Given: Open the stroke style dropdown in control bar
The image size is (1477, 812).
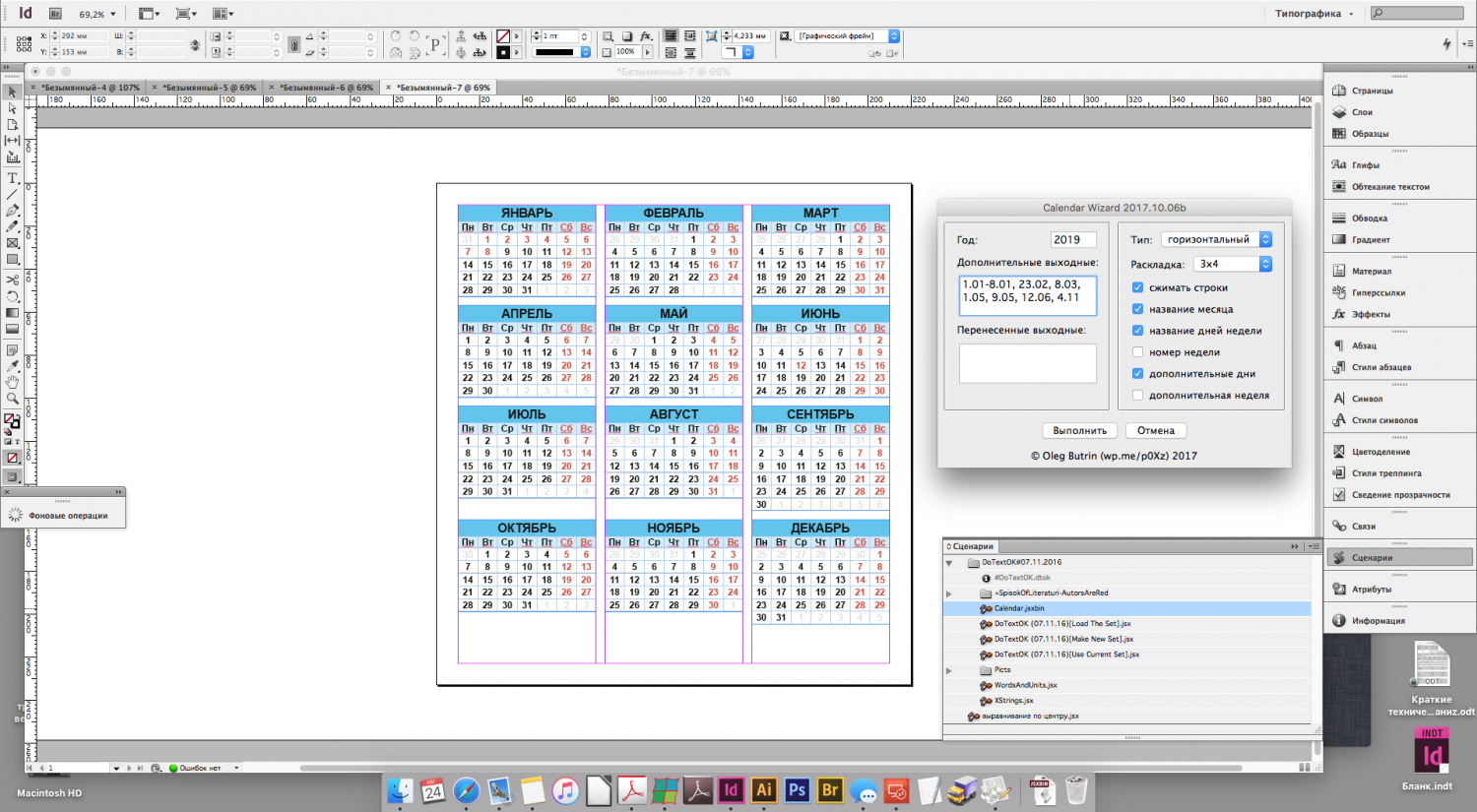Looking at the screenshot, I should click(x=562, y=52).
